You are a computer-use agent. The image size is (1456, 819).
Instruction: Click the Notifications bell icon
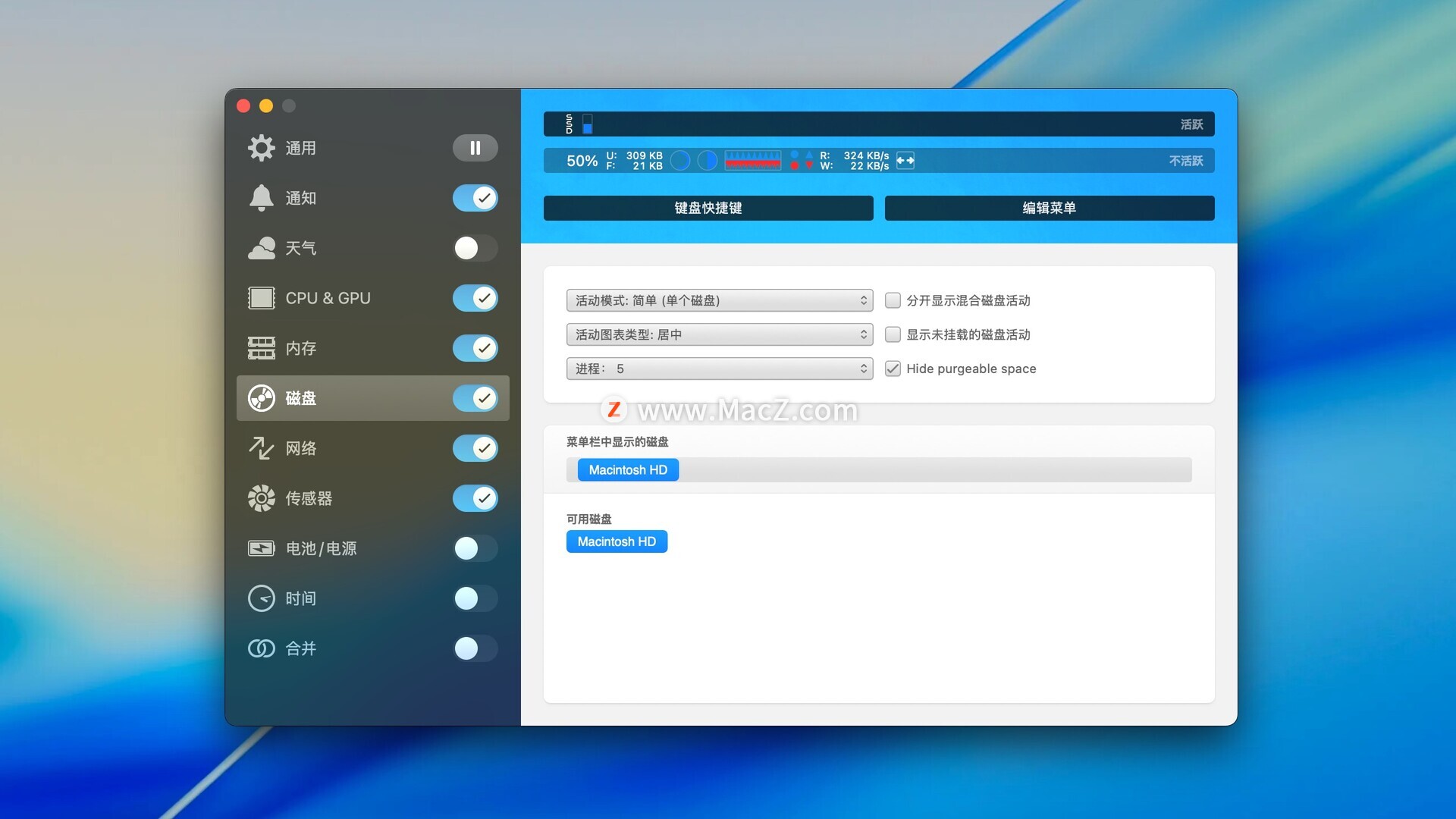[261, 198]
